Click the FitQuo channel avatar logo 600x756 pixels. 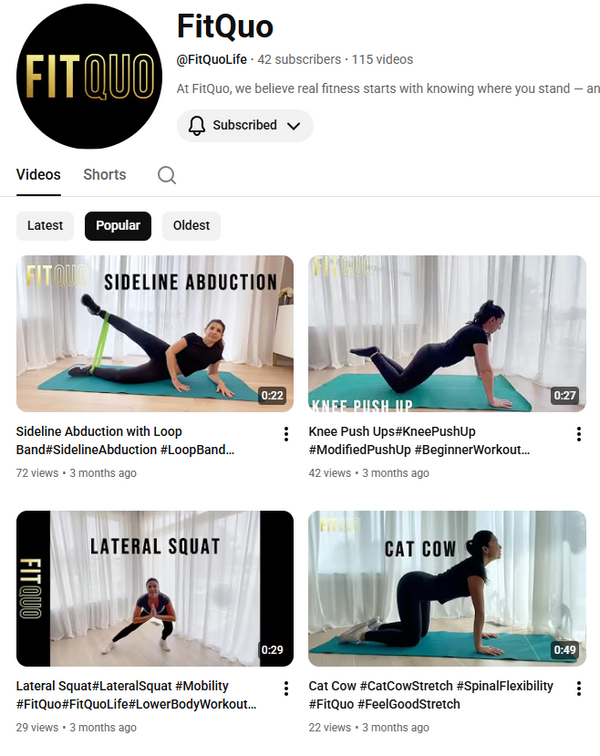point(89,76)
